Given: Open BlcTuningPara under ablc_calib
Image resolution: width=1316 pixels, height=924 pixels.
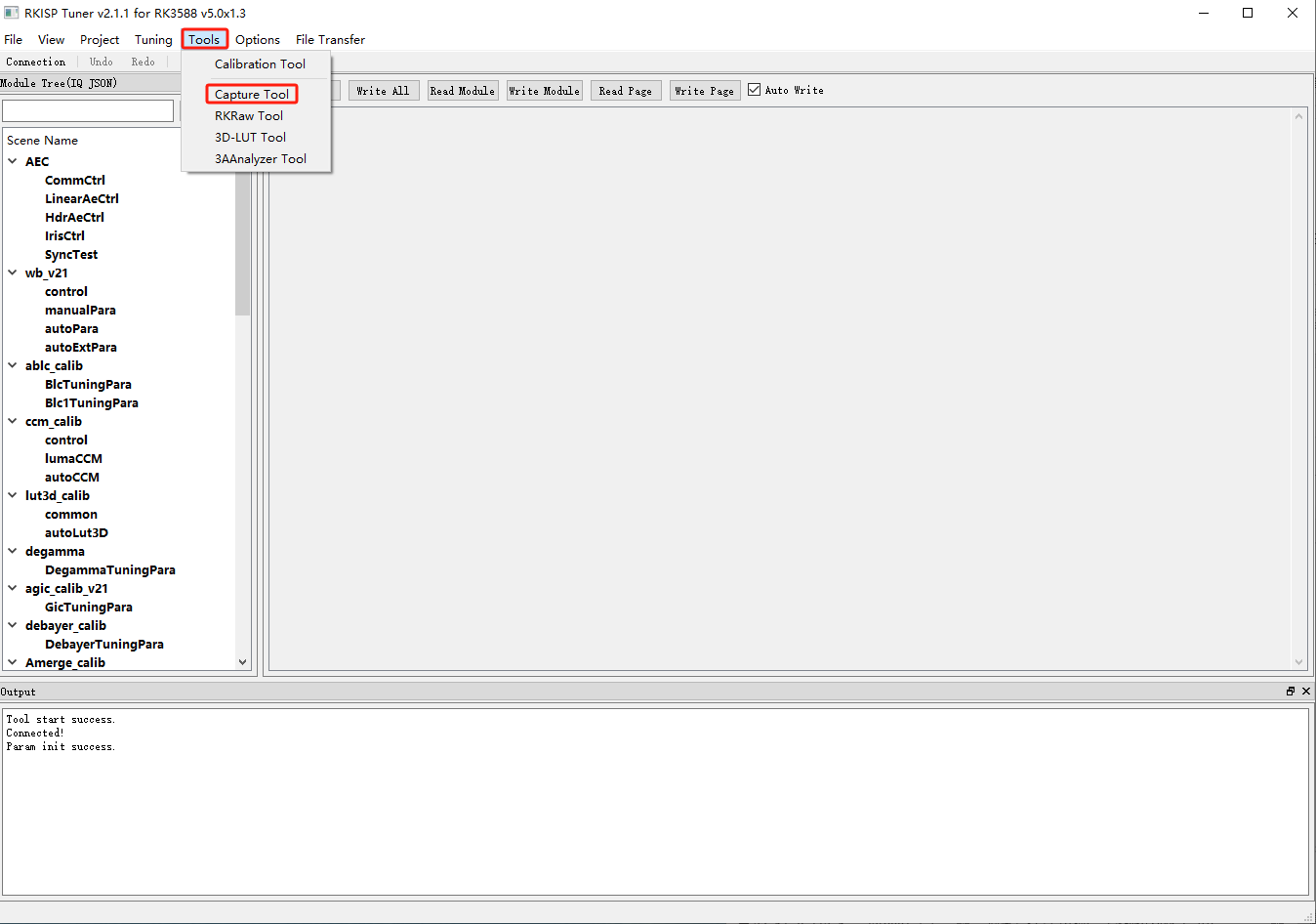Looking at the screenshot, I should (x=88, y=385).
